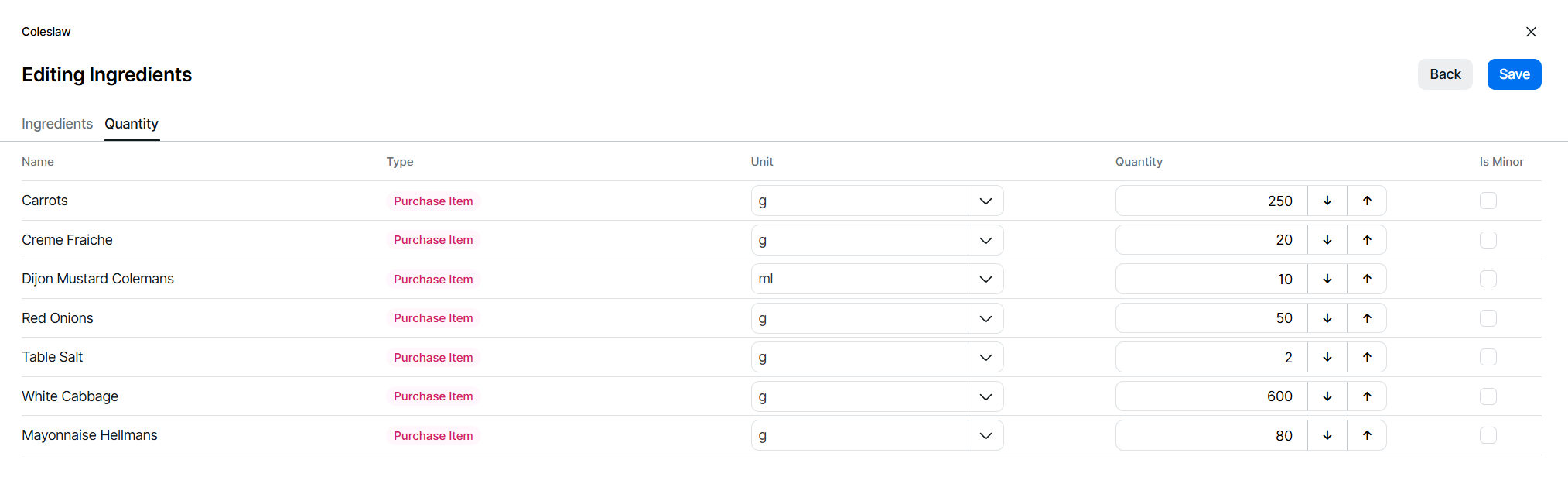Tick the Is Minor checkbox for Table Salt

pyautogui.click(x=1488, y=357)
